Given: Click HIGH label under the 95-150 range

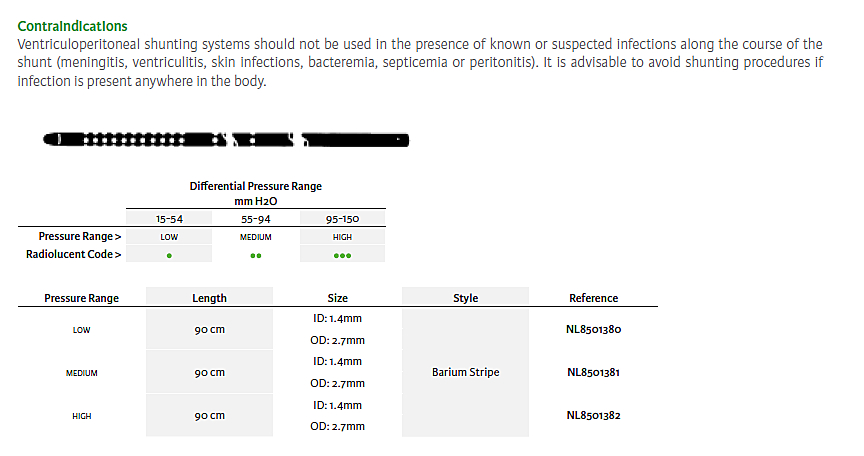Looking at the screenshot, I should [x=342, y=237].
